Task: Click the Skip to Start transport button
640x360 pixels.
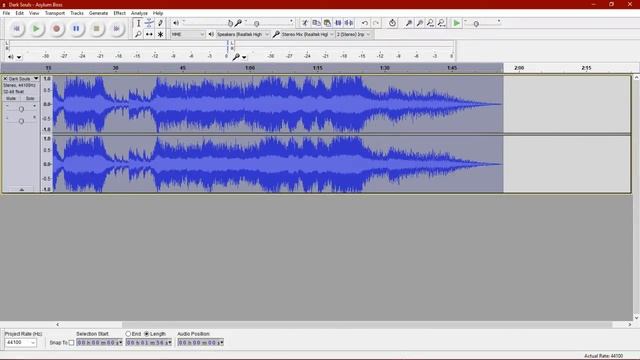Action: [x=17, y=29]
